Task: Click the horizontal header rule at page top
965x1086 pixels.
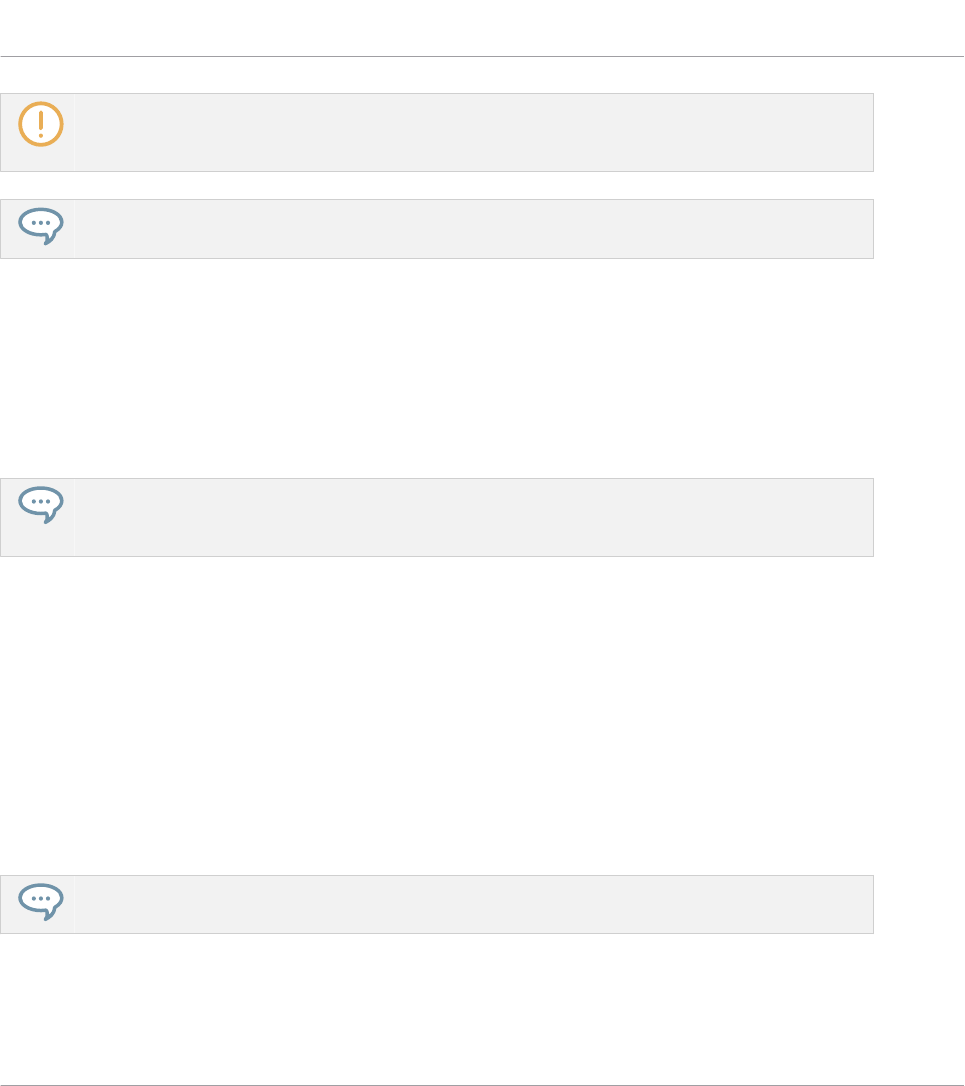Action: tap(482, 56)
